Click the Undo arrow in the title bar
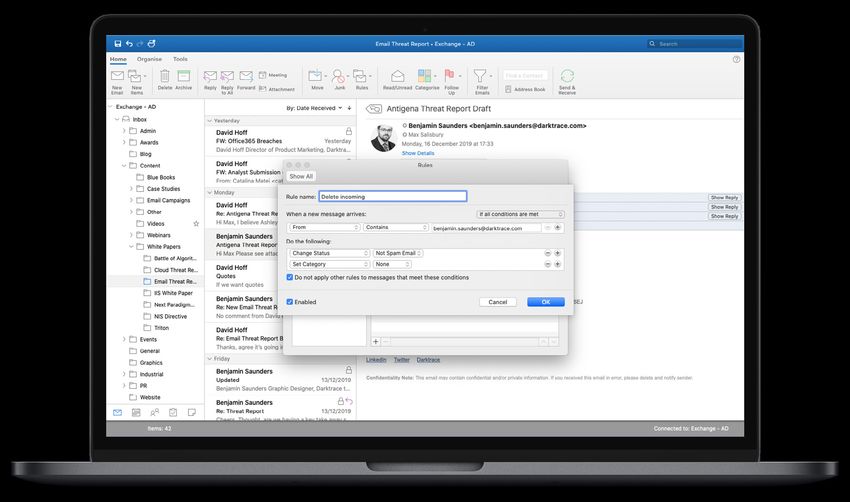The width and height of the screenshot is (850, 502). coord(129,43)
